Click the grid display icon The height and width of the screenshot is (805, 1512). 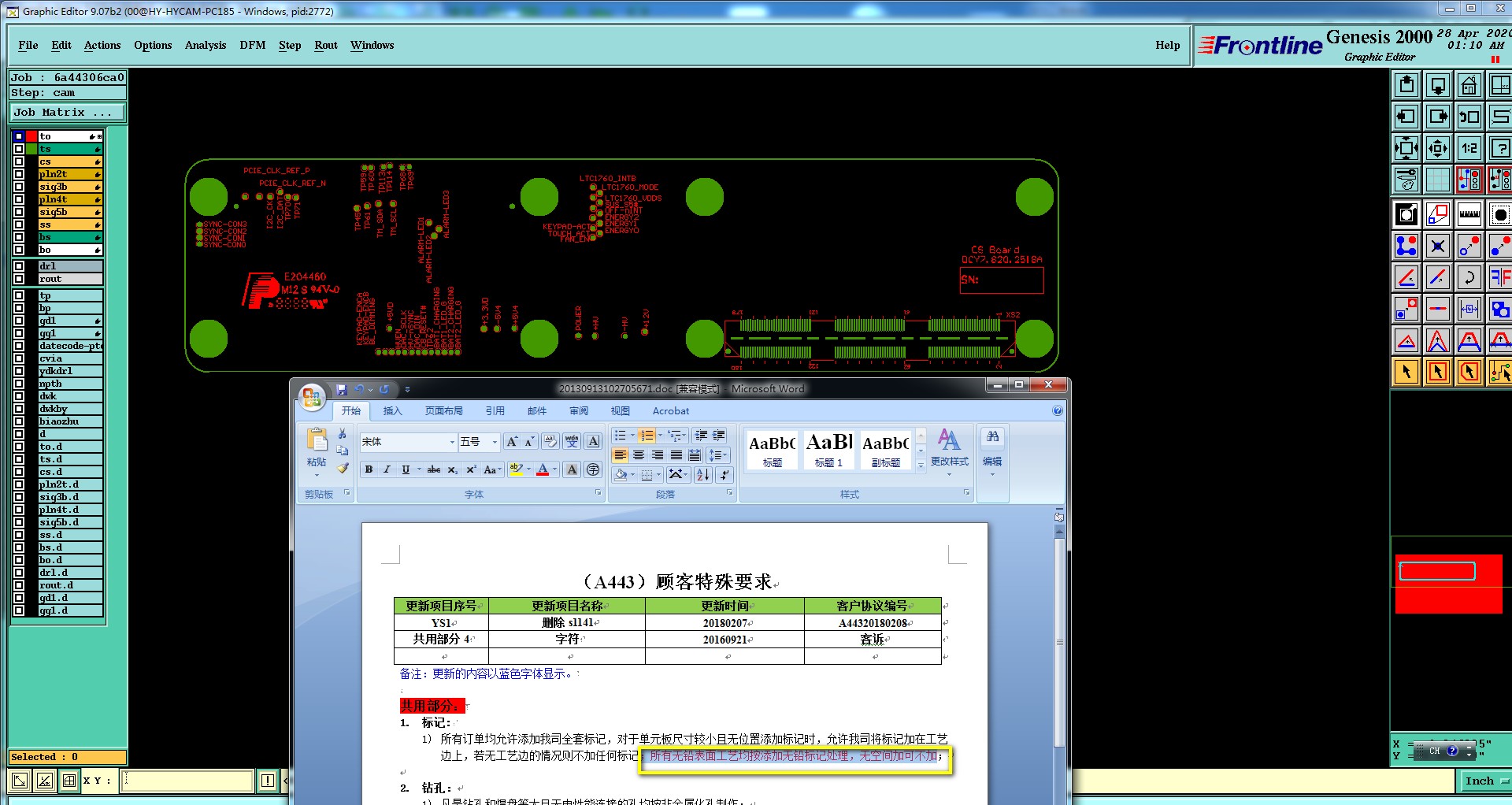coord(1438,180)
